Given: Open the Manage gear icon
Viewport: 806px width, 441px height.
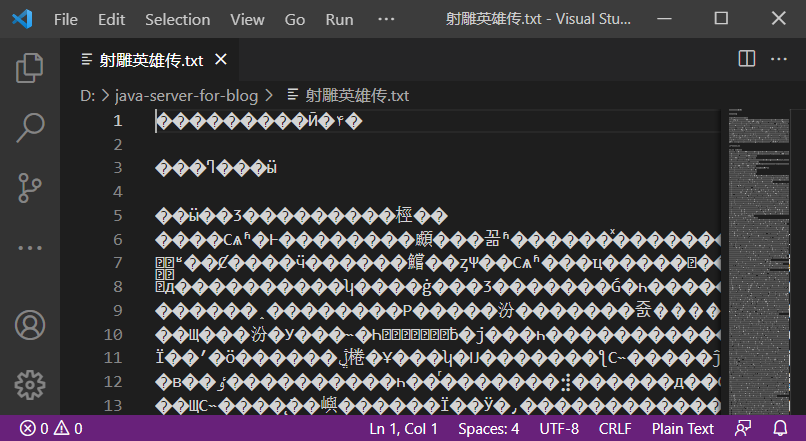Looking at the screenshot, I should pos(30,383).
